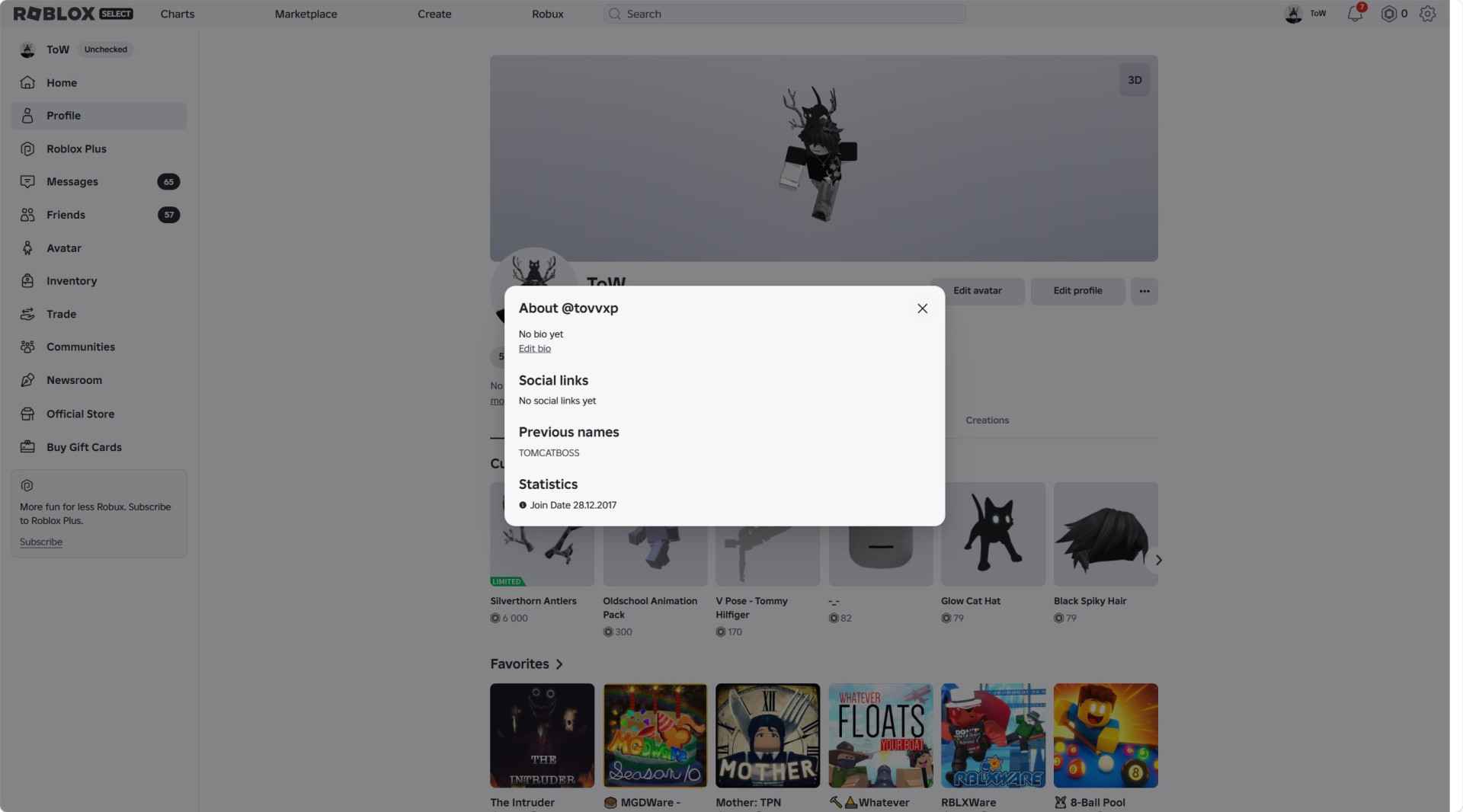Open the Charts menu item

178,14
